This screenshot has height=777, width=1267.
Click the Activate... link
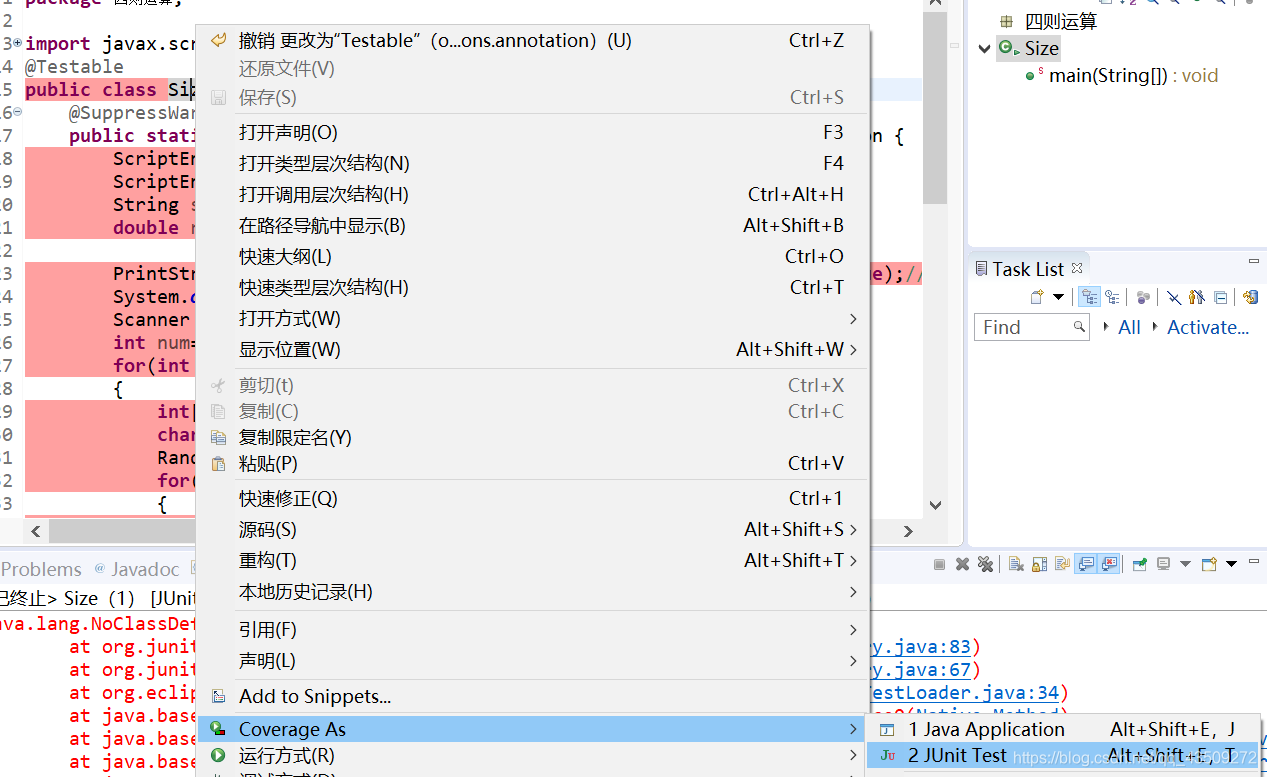(x=1208, y=327)
